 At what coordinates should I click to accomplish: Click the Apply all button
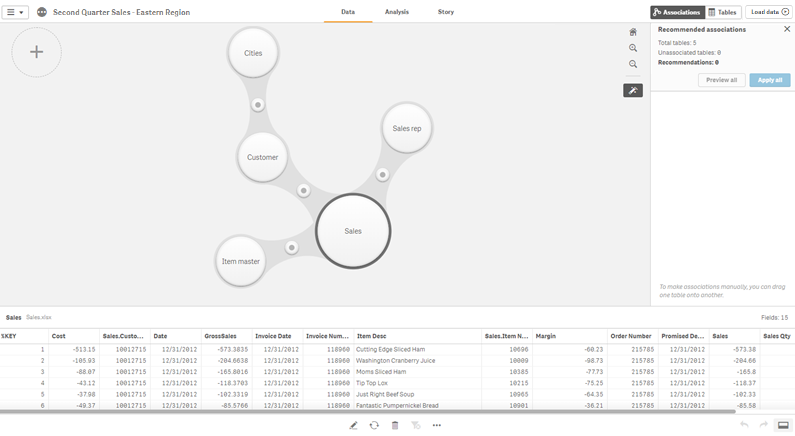coord(770,80)
